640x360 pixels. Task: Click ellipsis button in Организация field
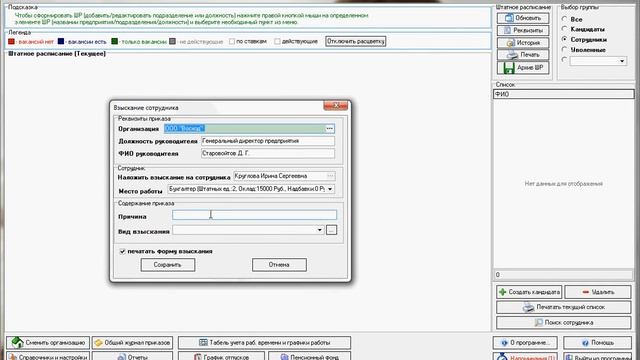tap(329, 129)
